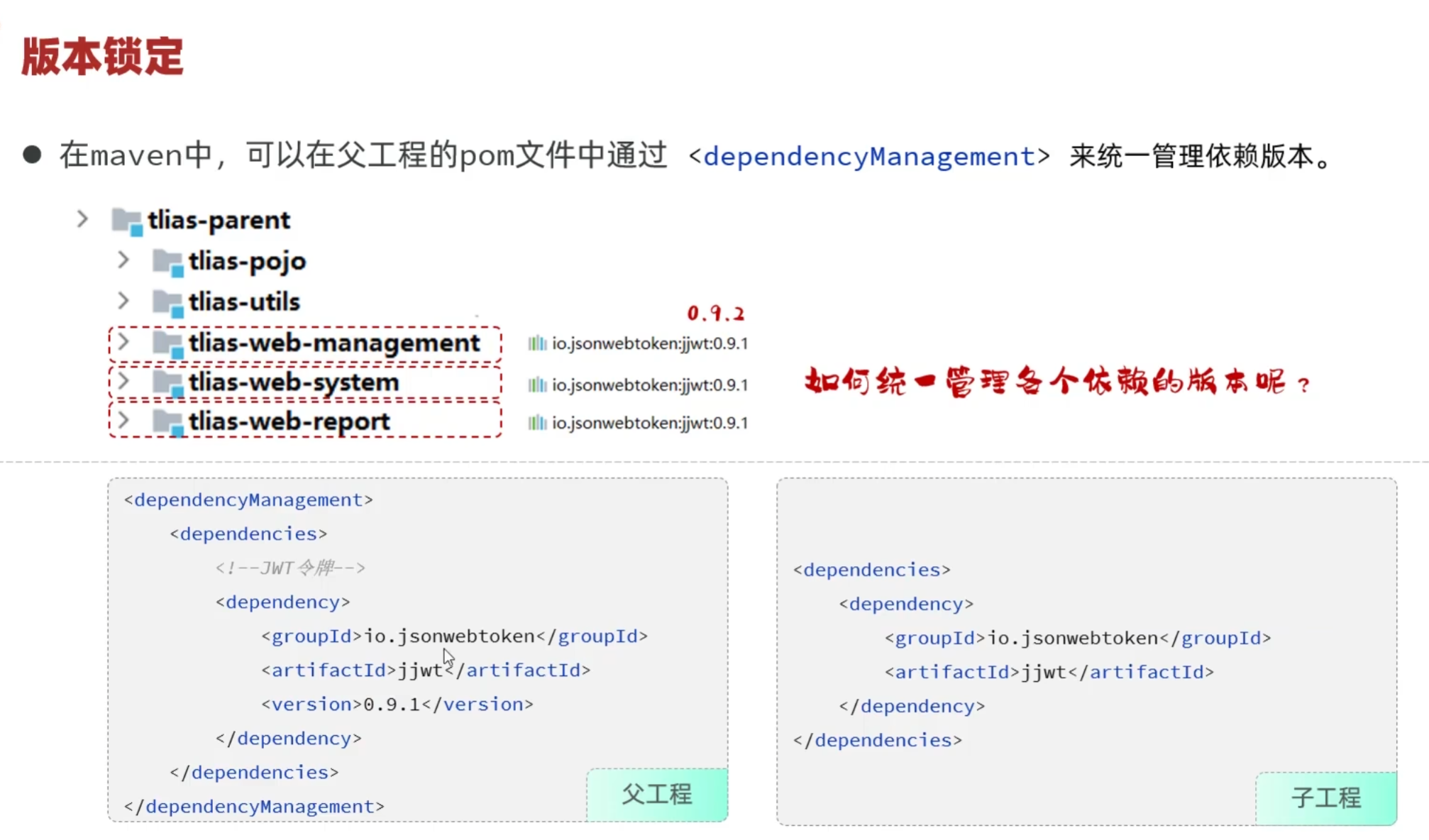Expand the tlias-pojo tree chevron
1429x840 pixels.
[123, 260]
